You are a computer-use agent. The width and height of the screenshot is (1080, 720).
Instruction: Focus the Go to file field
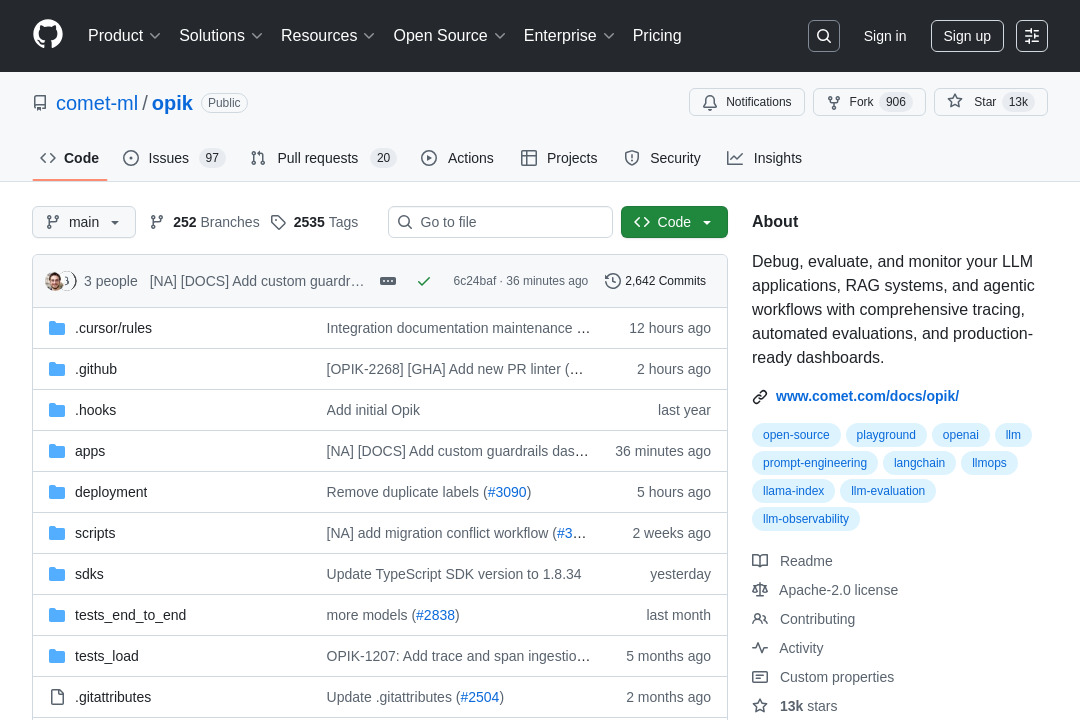pos(500,222)
